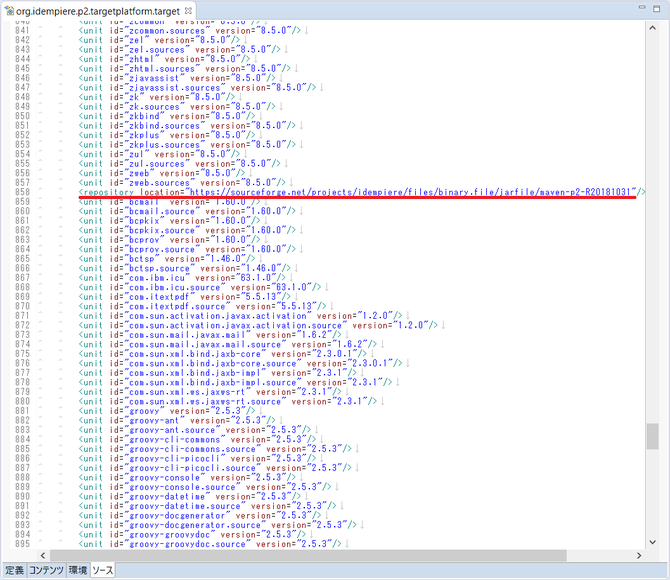
Task: Click version "5.5.13" of com.itextpdf.source
Action: tap(297, 306)
